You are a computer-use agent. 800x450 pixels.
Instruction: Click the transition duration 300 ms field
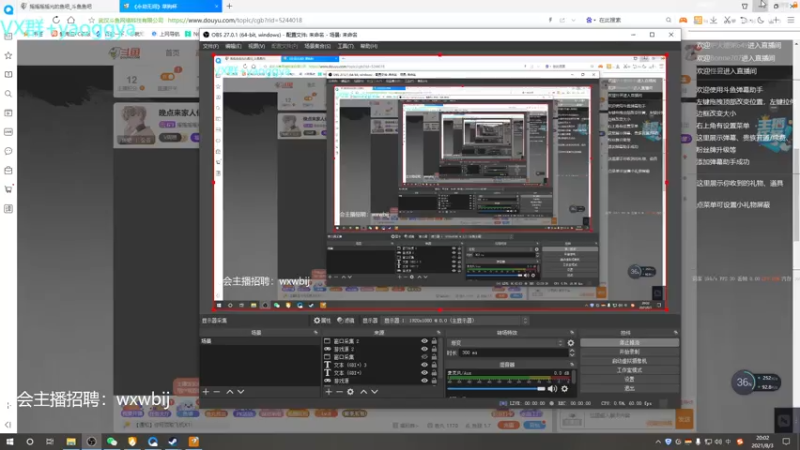pos(513,353)
